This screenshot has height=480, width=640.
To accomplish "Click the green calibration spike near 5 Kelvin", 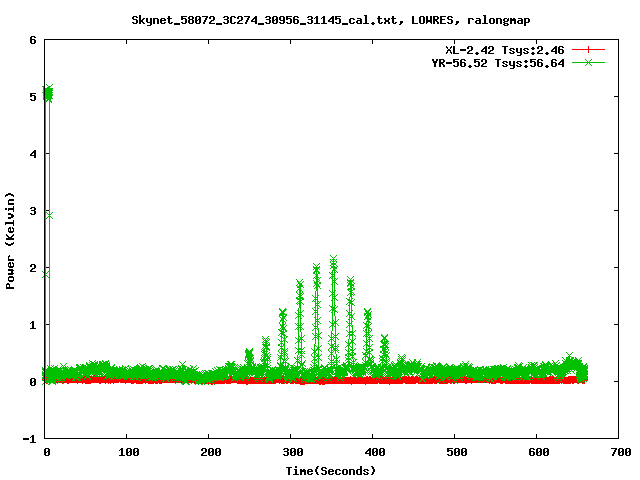I will (x=48, y=93).
